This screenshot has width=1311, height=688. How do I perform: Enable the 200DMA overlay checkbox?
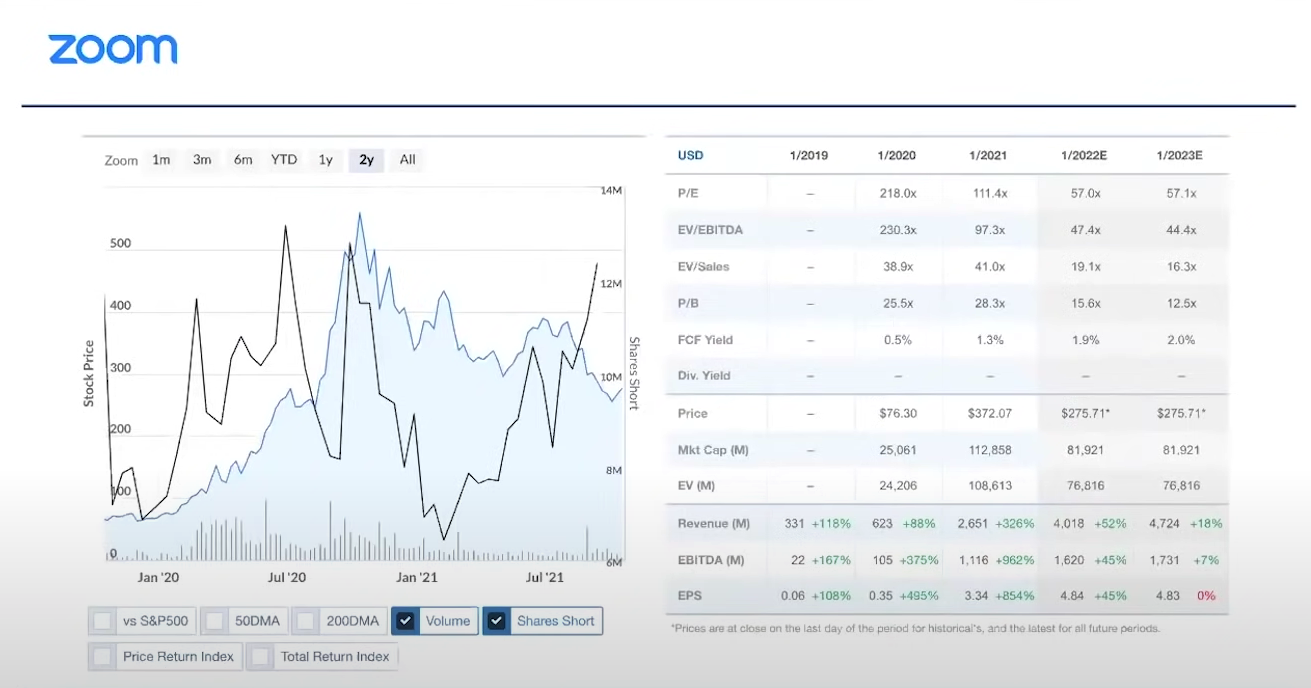(x=306, y=621)
